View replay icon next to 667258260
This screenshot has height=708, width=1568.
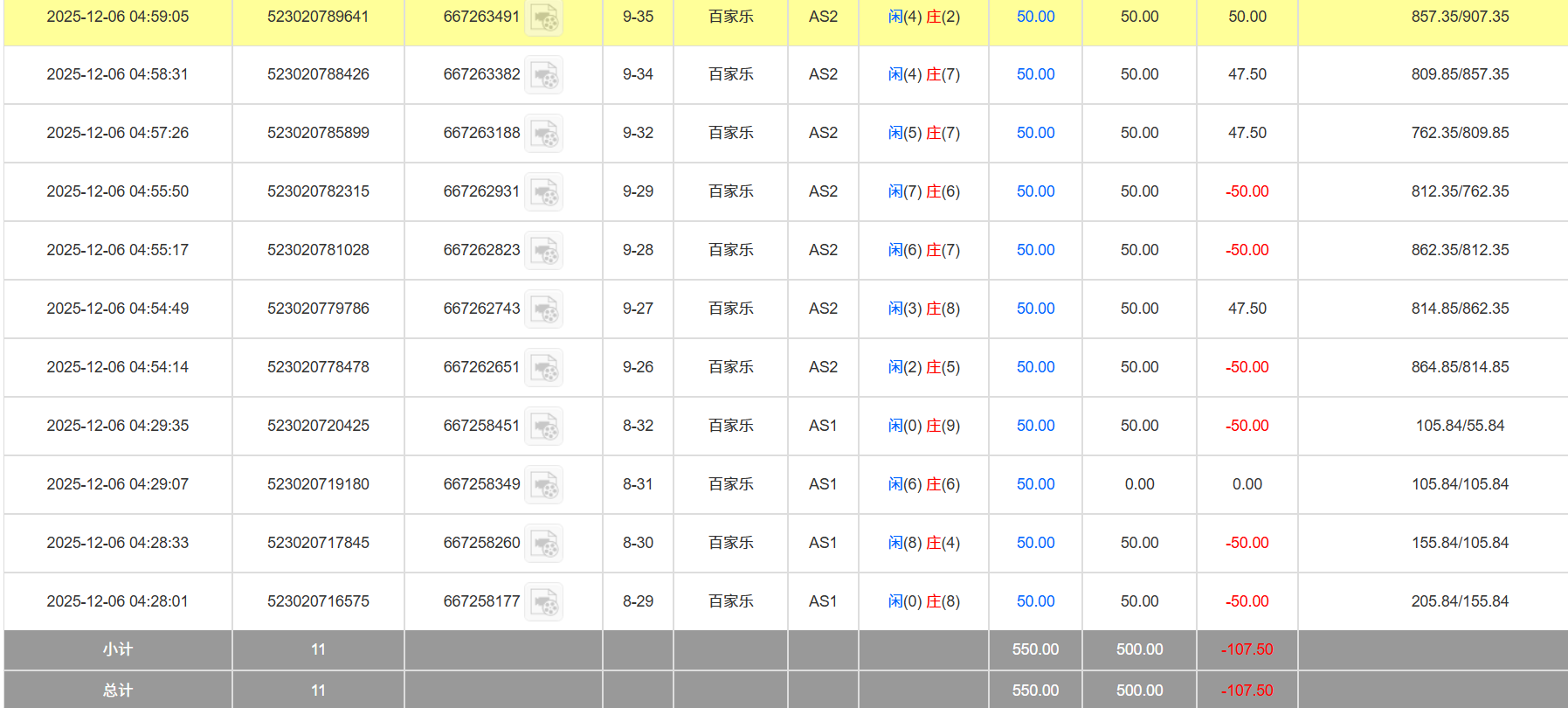(543, 544)
